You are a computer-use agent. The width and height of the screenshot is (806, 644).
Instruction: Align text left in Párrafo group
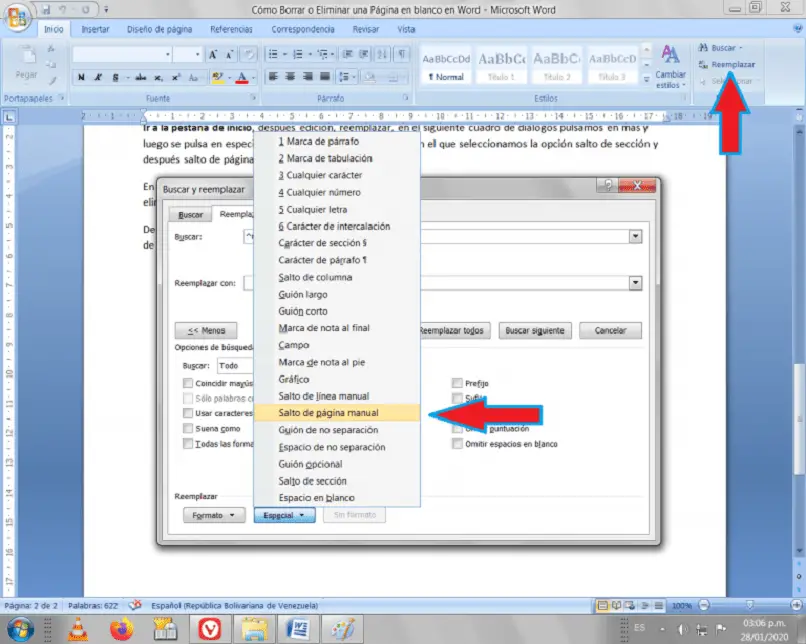pyautogui.click(x=273, y=77)
